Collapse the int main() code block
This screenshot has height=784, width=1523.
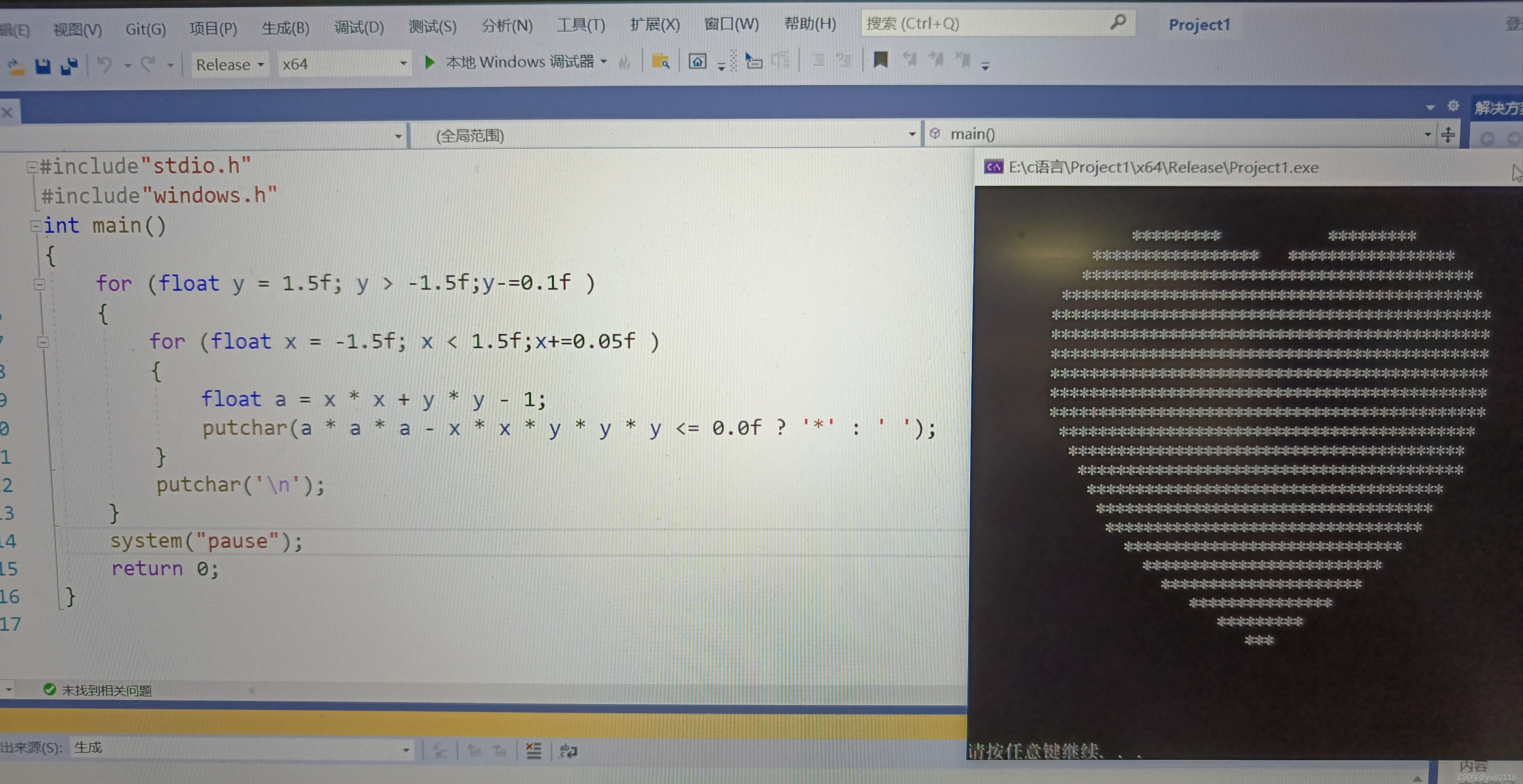click(35, 226)
